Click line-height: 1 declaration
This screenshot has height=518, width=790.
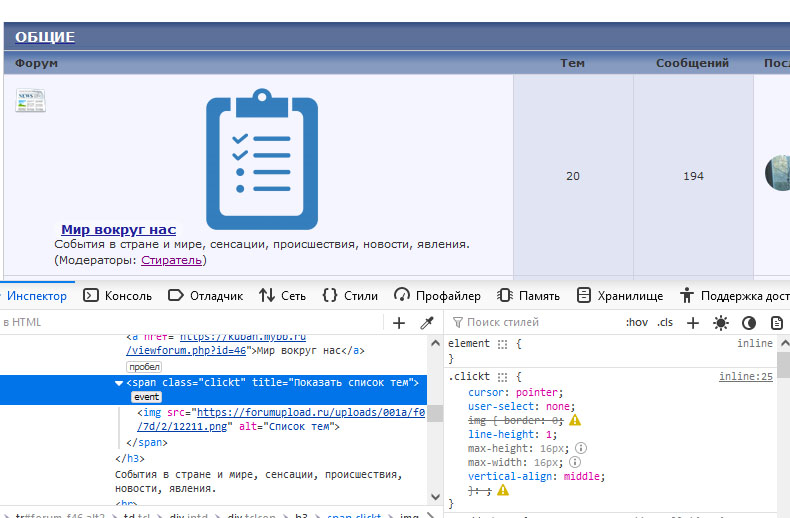pos(512,434)
